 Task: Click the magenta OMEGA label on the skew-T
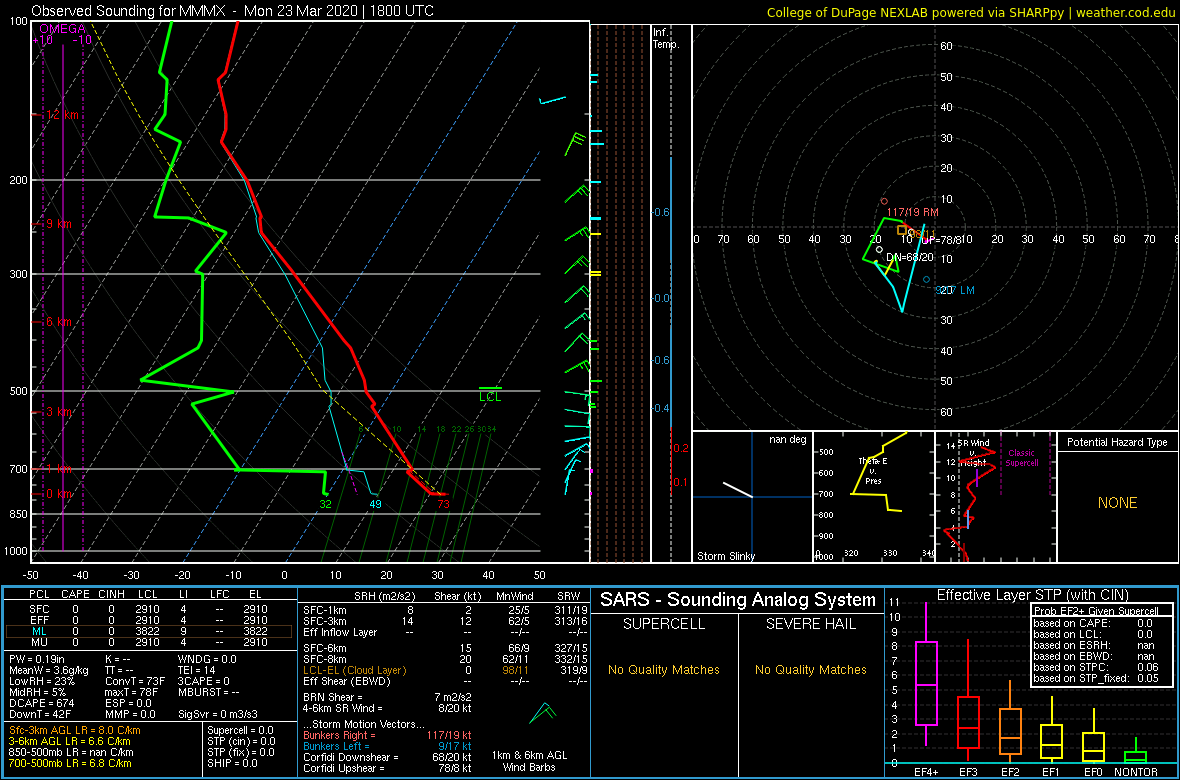60,29
